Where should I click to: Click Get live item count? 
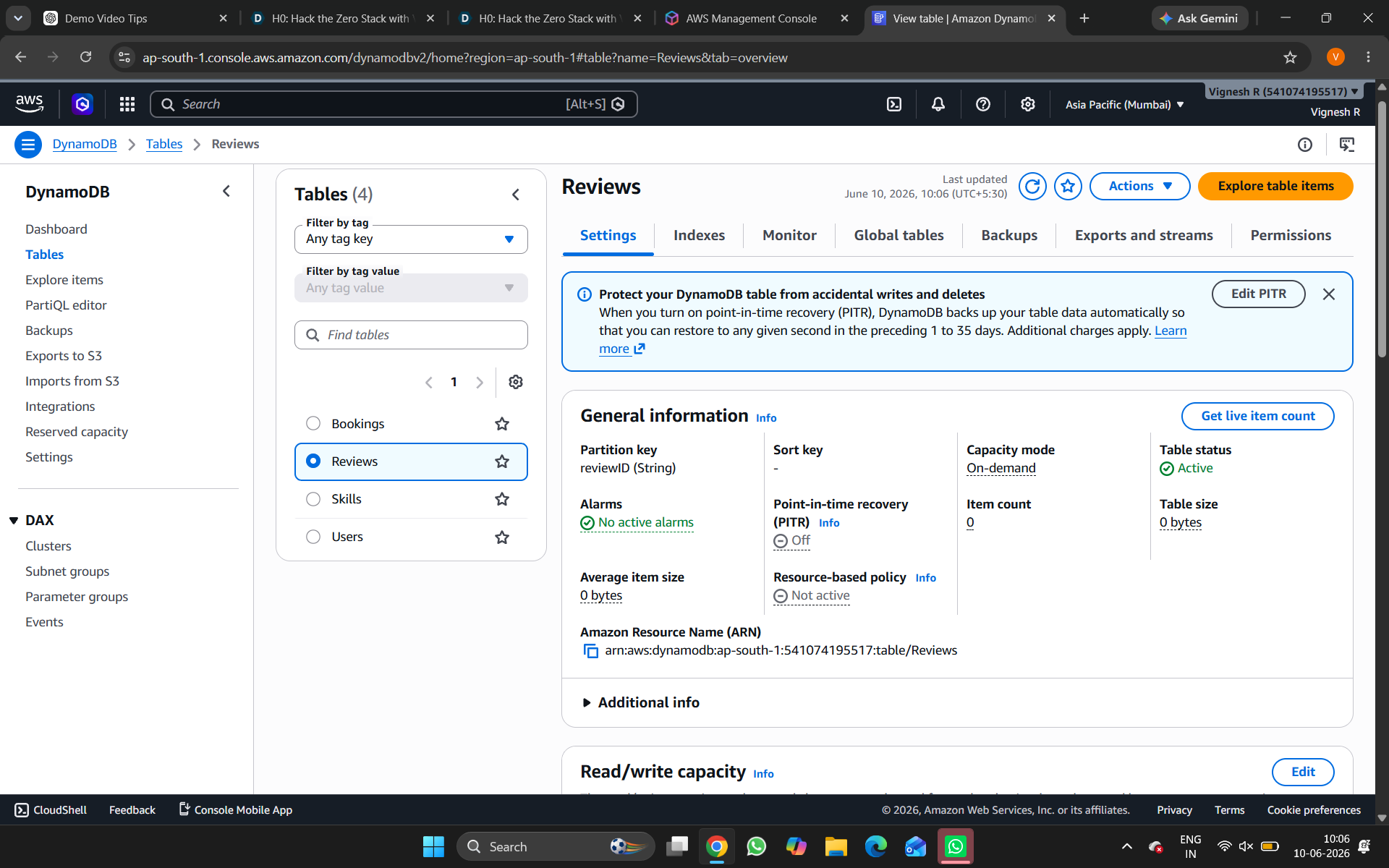[1258, 416]
